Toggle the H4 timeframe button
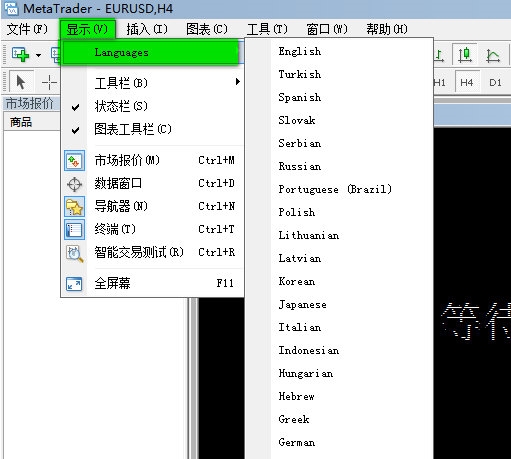The height and width of the screenshot is (459, 511). [x=467, y=82]
